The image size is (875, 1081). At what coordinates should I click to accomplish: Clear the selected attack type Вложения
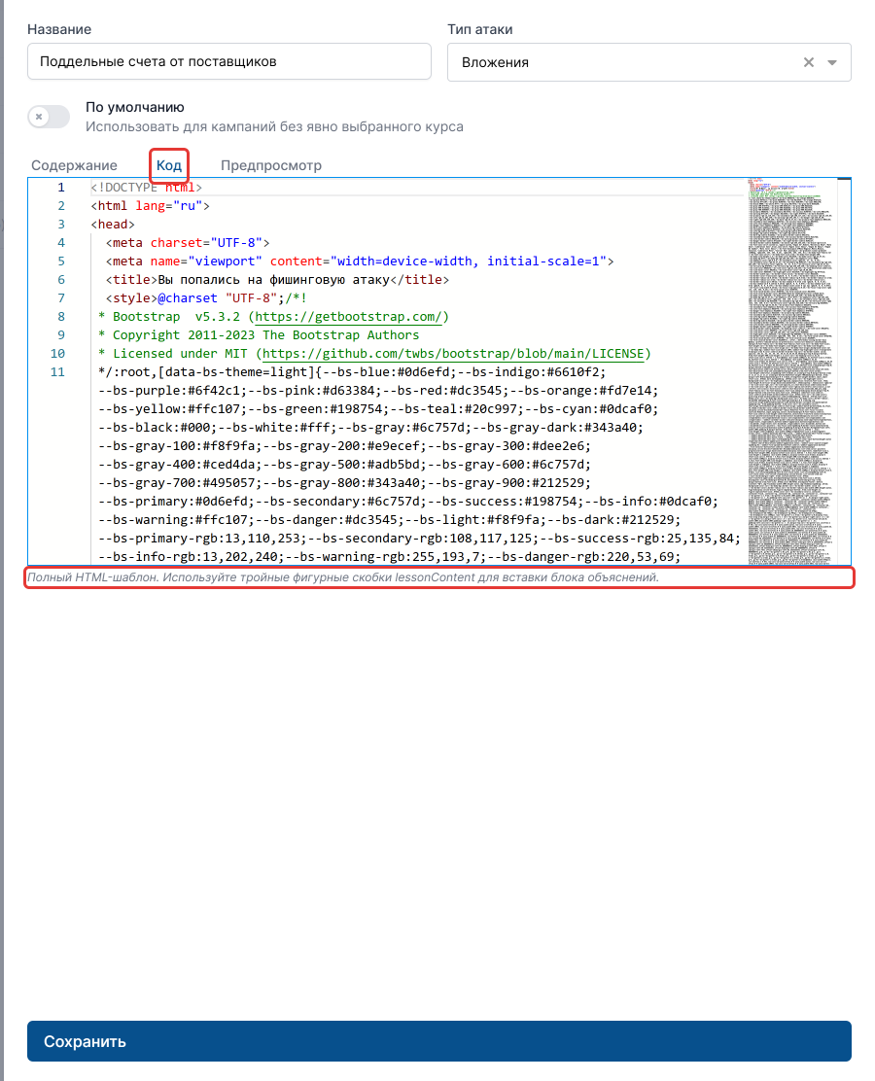click(808, 62)
